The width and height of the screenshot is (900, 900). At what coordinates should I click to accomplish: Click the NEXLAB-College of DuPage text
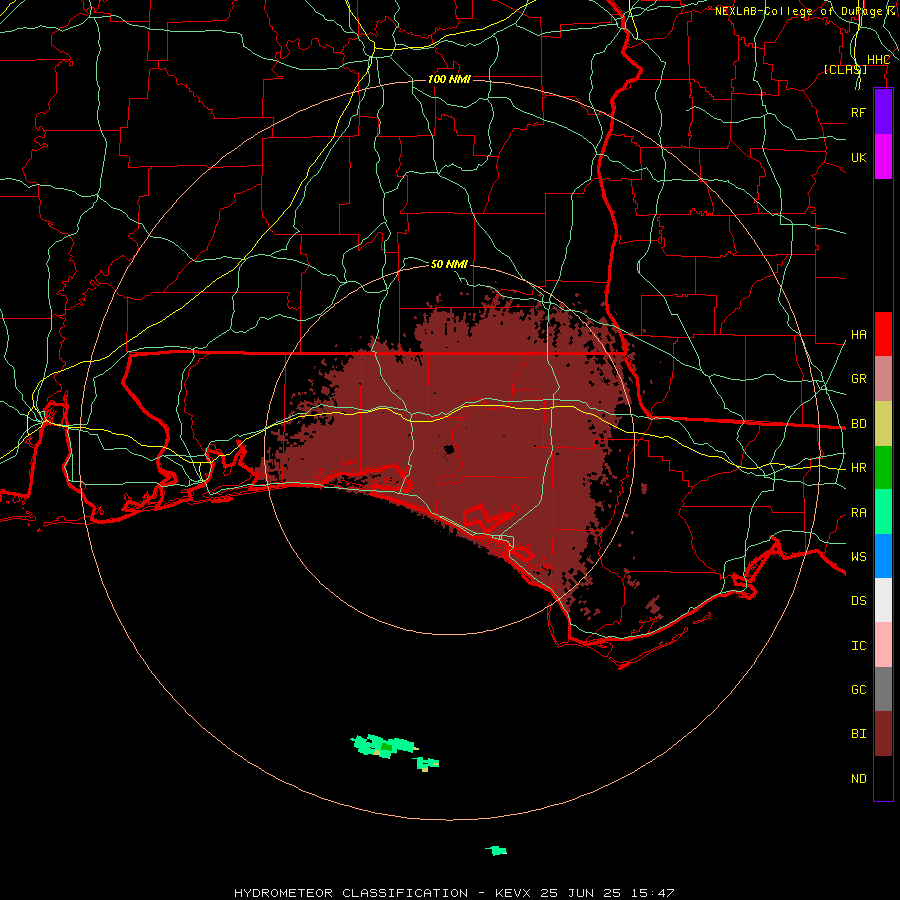(798, 11)
